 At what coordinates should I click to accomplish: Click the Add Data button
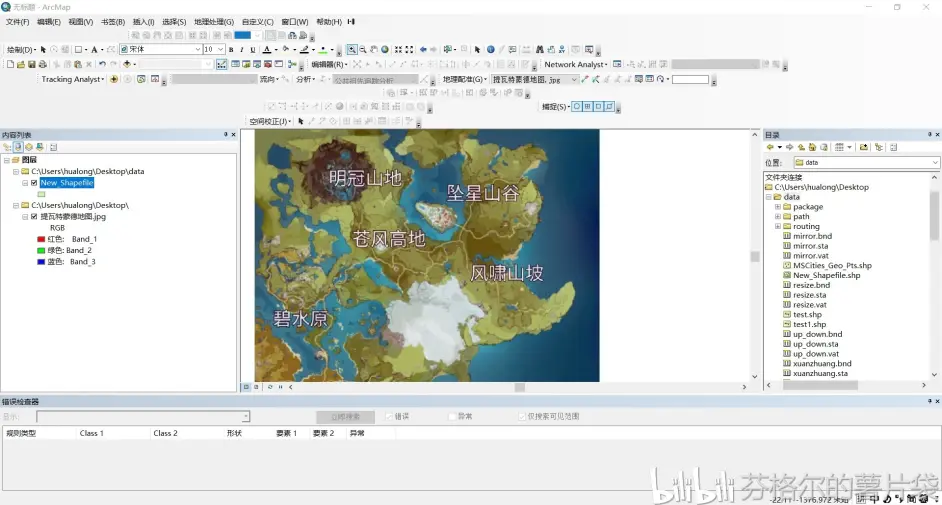127,64
